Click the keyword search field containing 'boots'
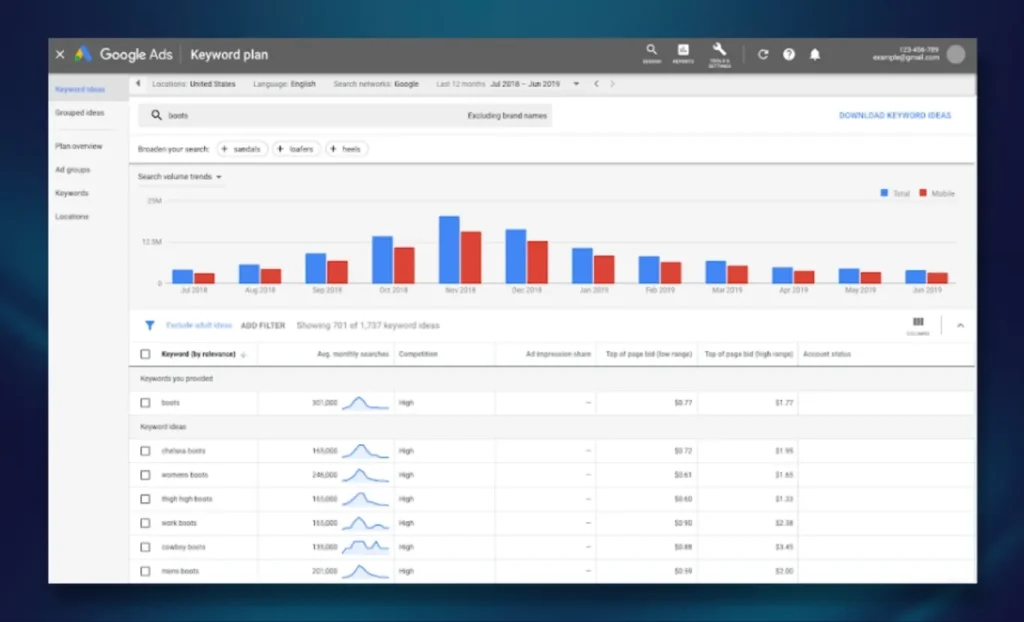 tap(300, 116)
